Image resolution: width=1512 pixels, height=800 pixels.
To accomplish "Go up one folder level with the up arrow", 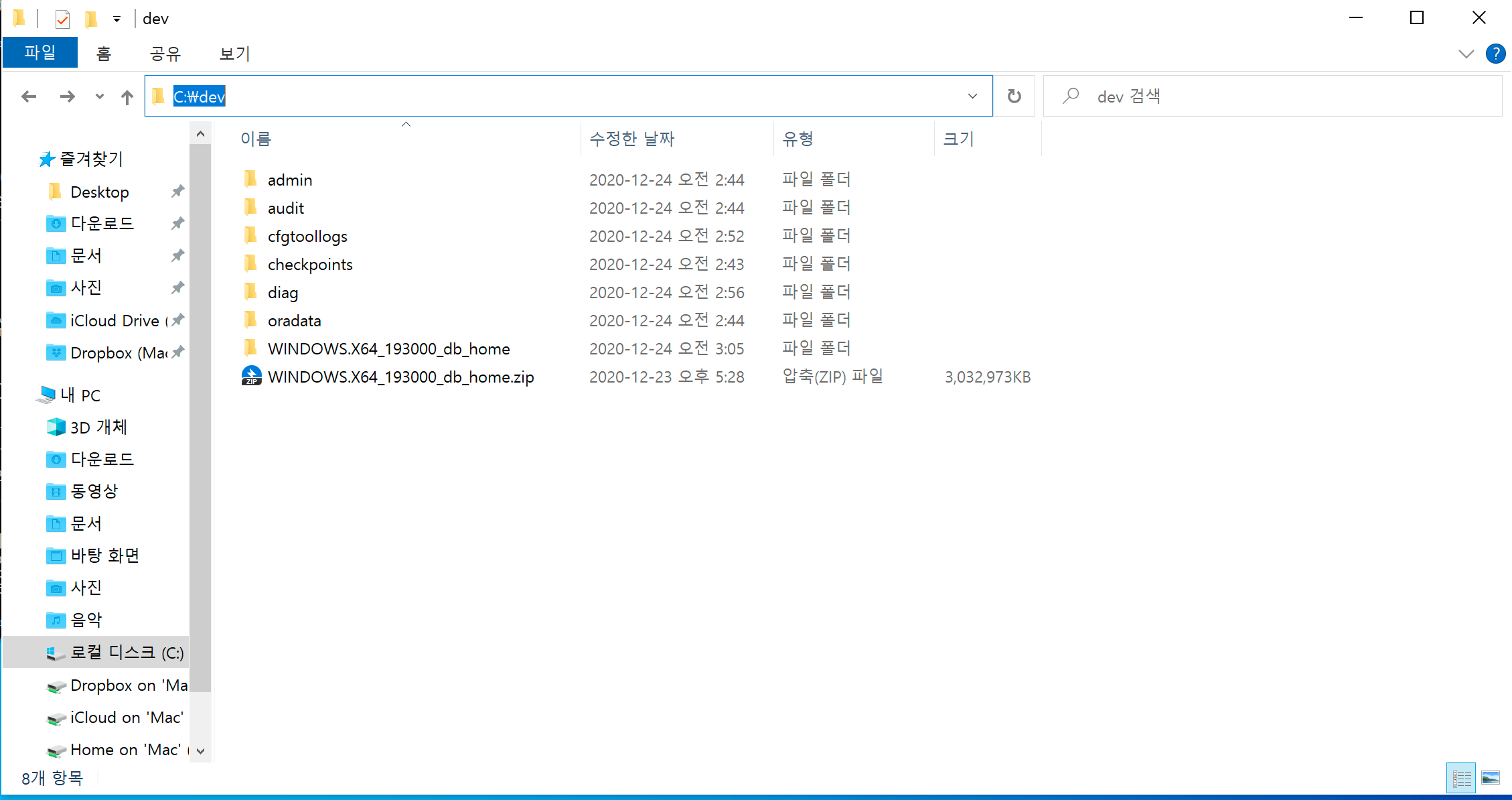I will [x=127, y=97].
